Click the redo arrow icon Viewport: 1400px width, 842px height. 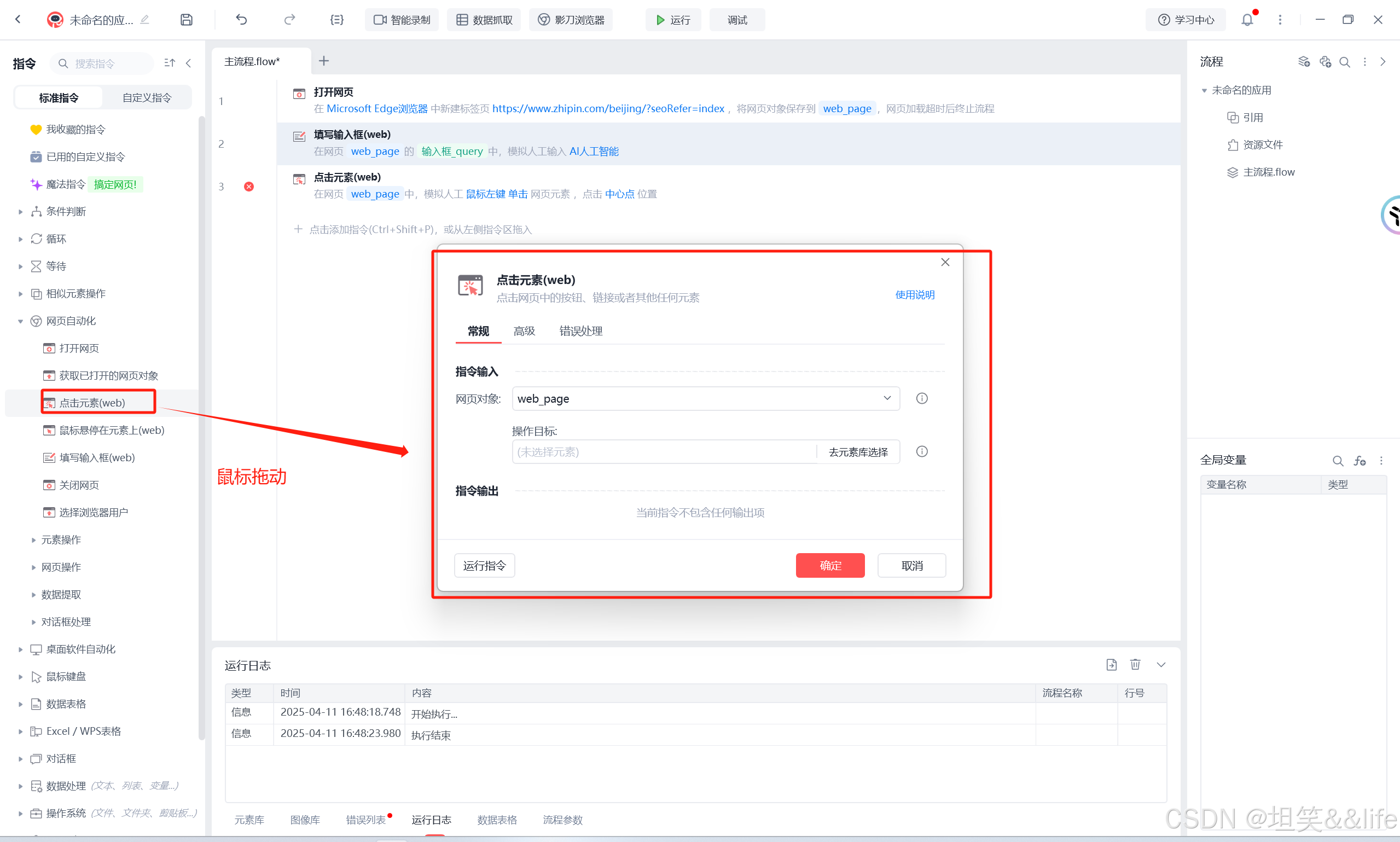[x=289, y=20]
